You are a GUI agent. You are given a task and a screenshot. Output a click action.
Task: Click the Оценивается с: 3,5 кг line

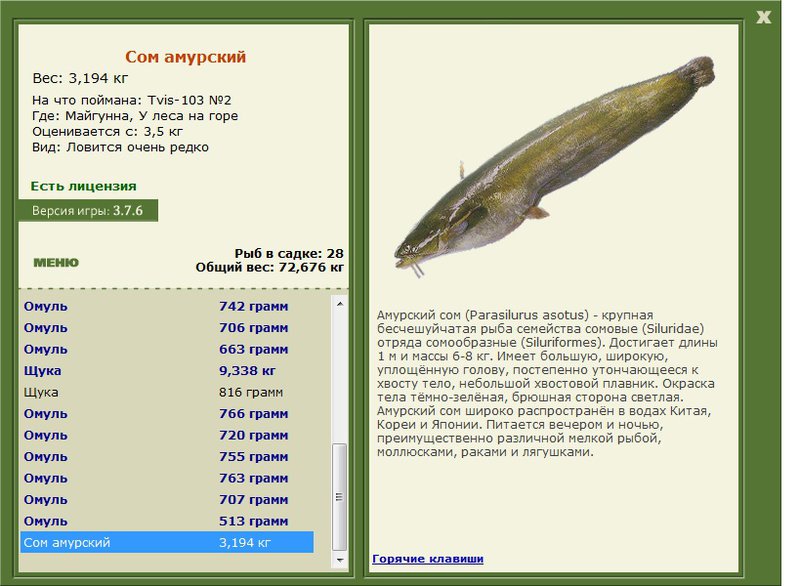(x=107, y=132)
